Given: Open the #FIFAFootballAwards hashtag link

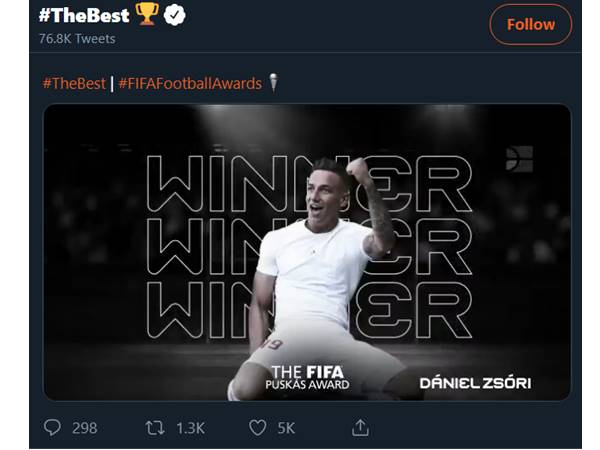Looking at the screenshot, I should (x=190, y=84).
